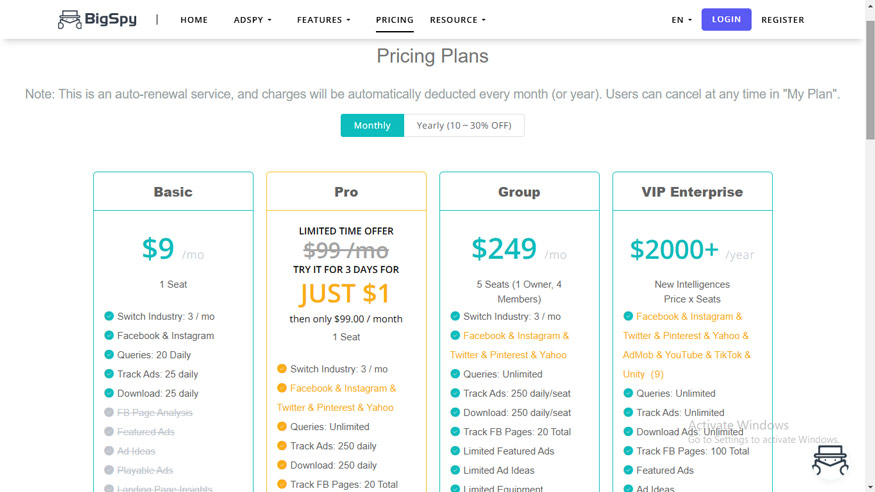Expand the ADSPY dropdown menu

click(x=252, y=20)
